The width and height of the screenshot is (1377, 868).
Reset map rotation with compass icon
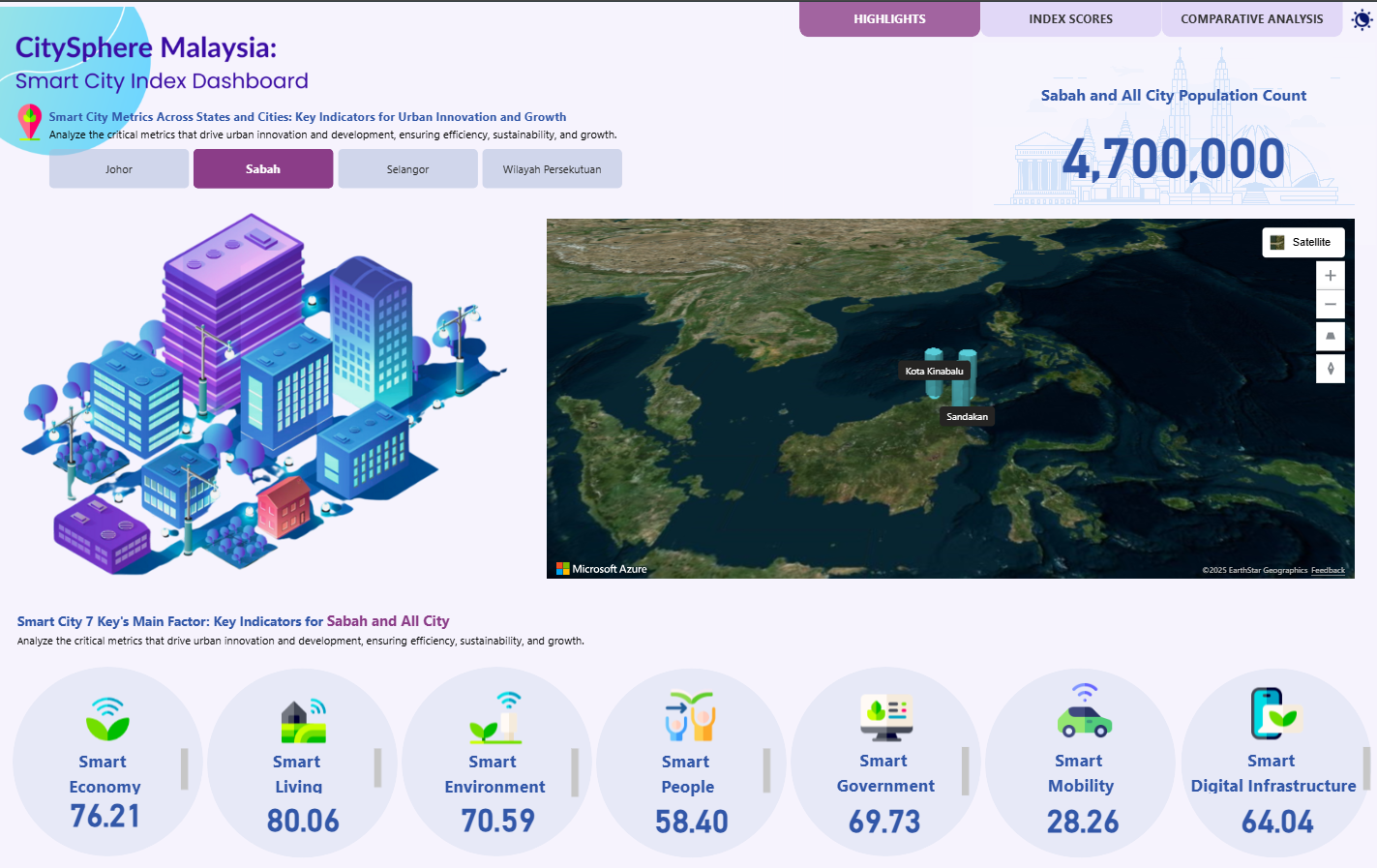click(x=1331, y=369)
